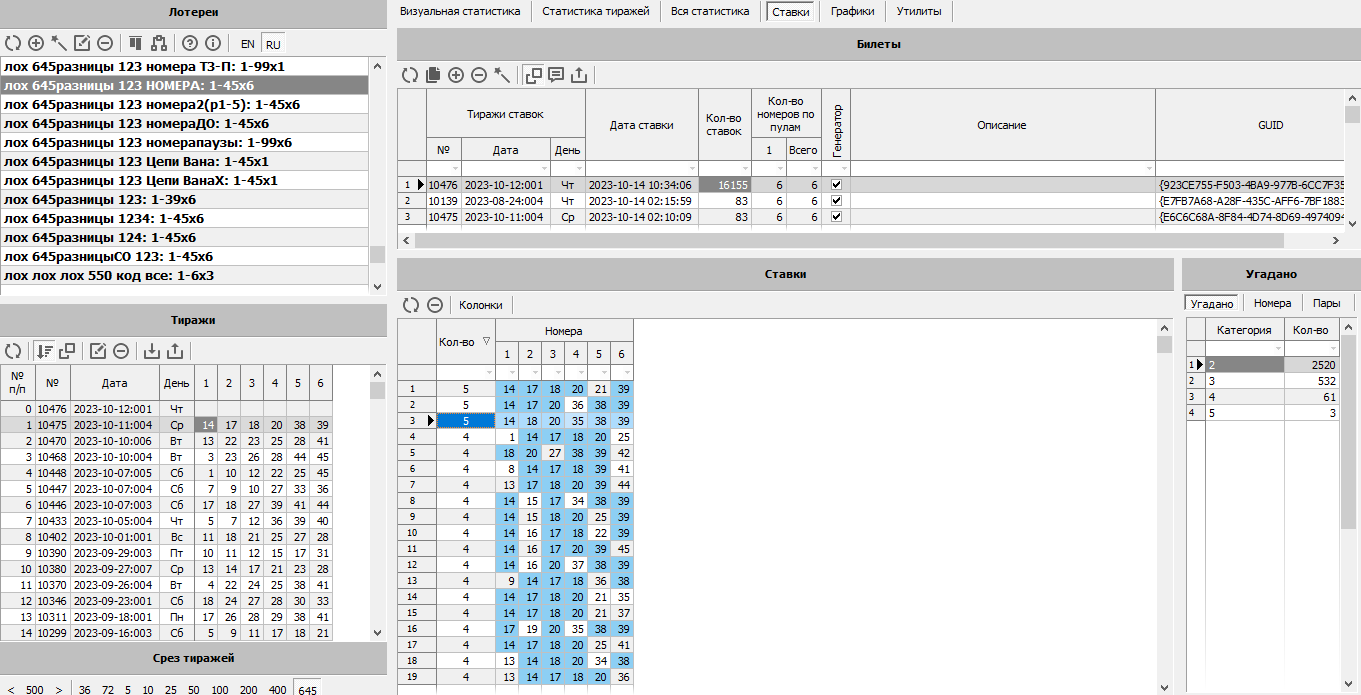Toggle Генератор checkbox for draw 10475 ticket
1361x695 pixels.
point(836,217)
